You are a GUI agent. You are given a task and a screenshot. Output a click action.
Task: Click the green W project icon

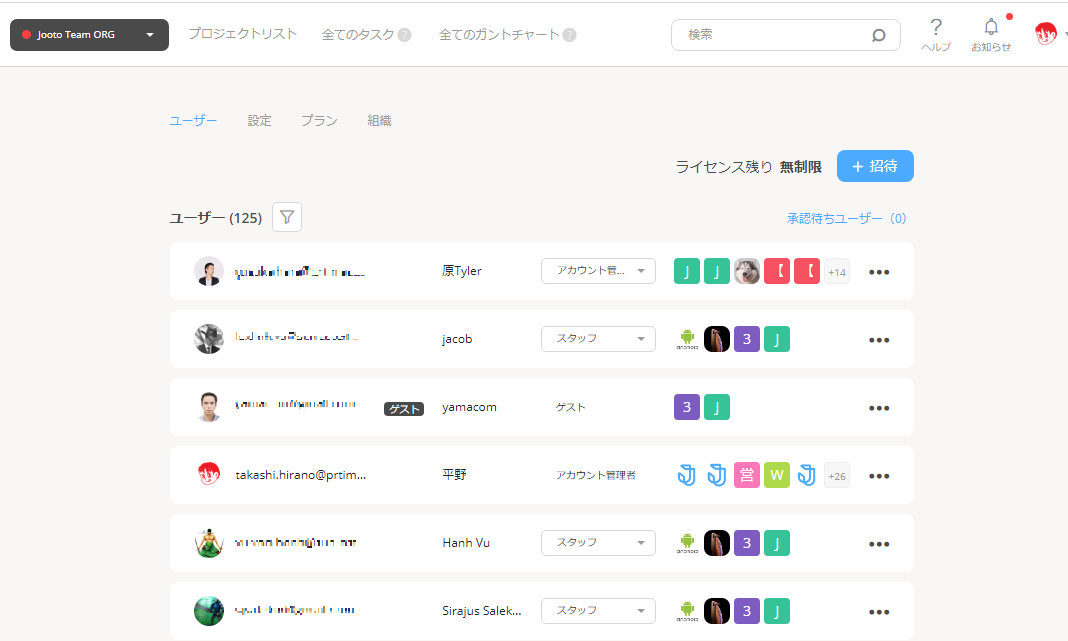[777, 475]
